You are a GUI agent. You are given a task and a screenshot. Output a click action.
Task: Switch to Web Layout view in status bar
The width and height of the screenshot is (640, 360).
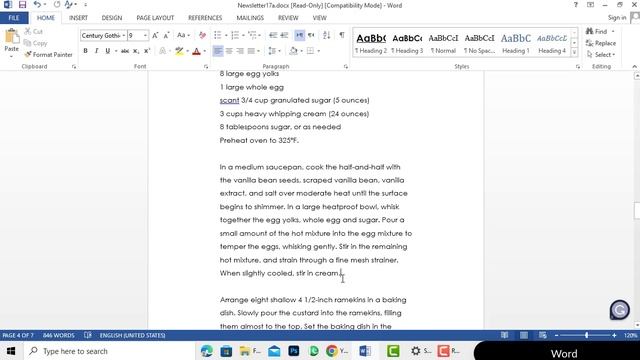click(542, 335)
